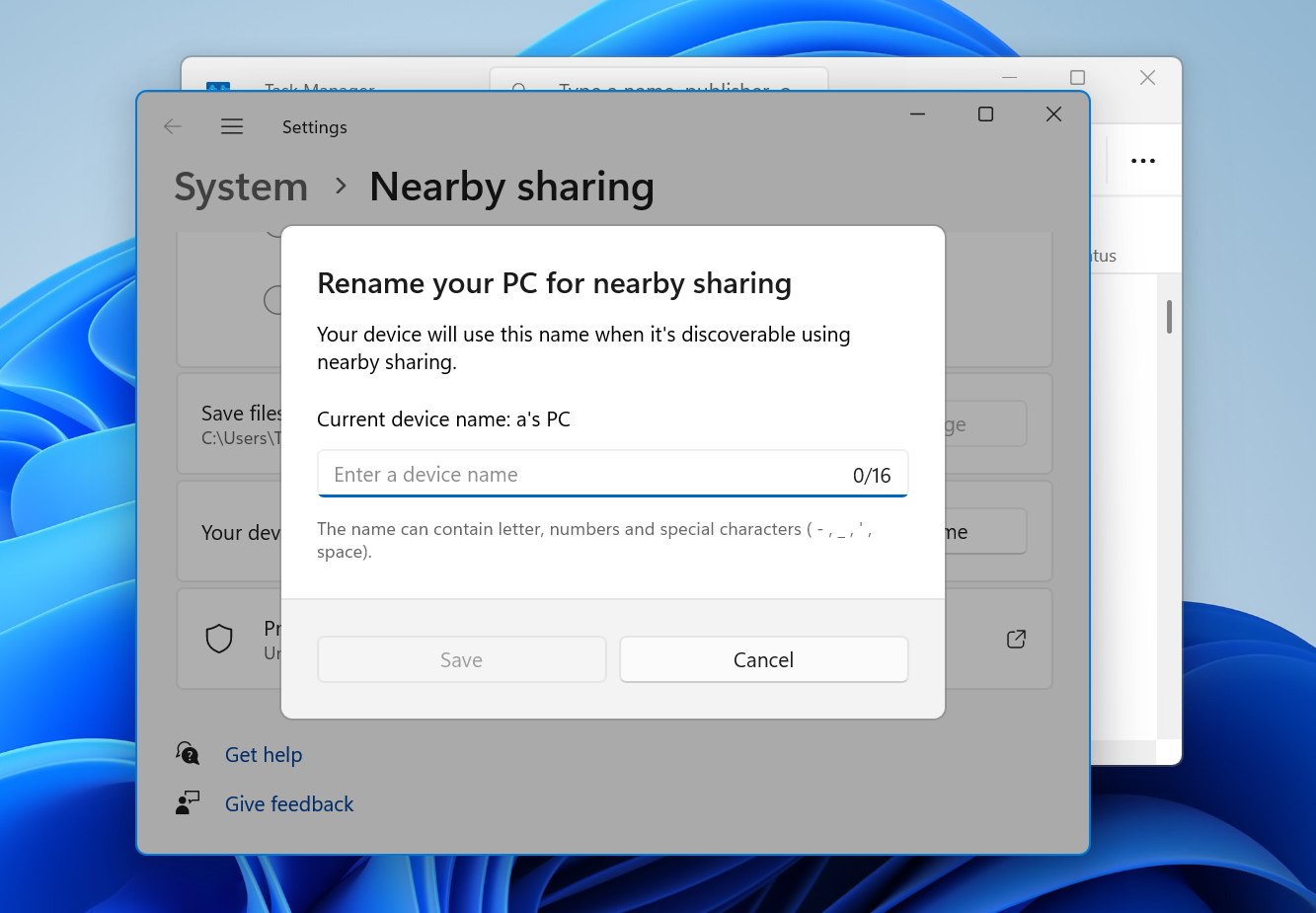
Task: Open the Settings hamburger navigation menu
Action: coord(232,126)
